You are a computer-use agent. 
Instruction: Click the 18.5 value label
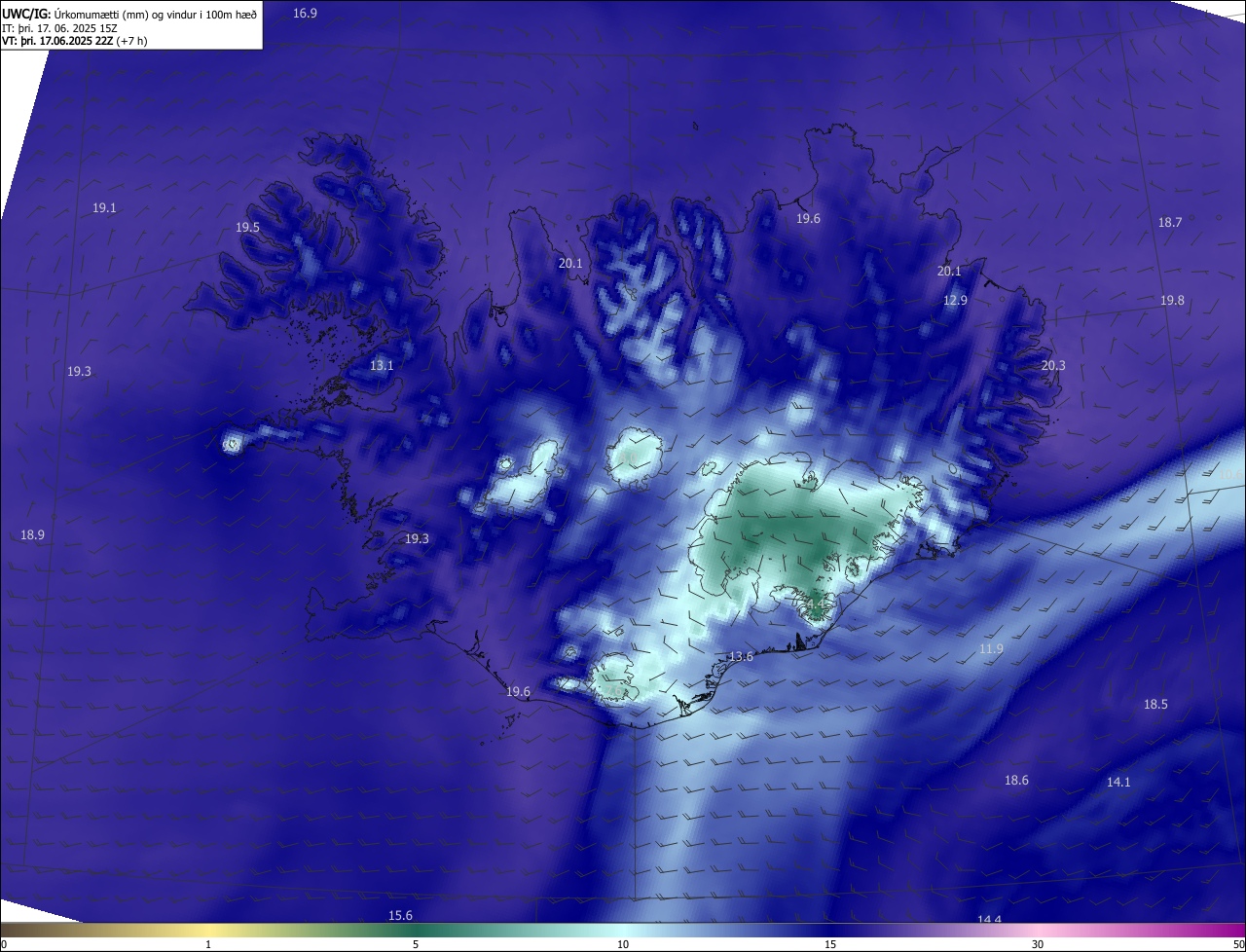click(x=1155, y=704)
